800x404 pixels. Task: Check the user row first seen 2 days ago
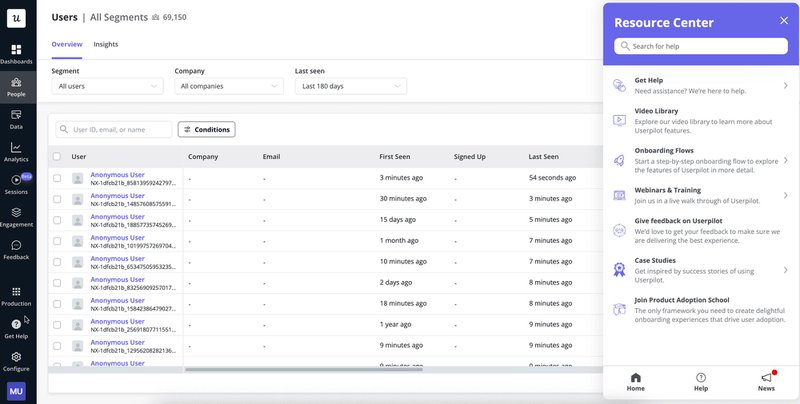57,283
